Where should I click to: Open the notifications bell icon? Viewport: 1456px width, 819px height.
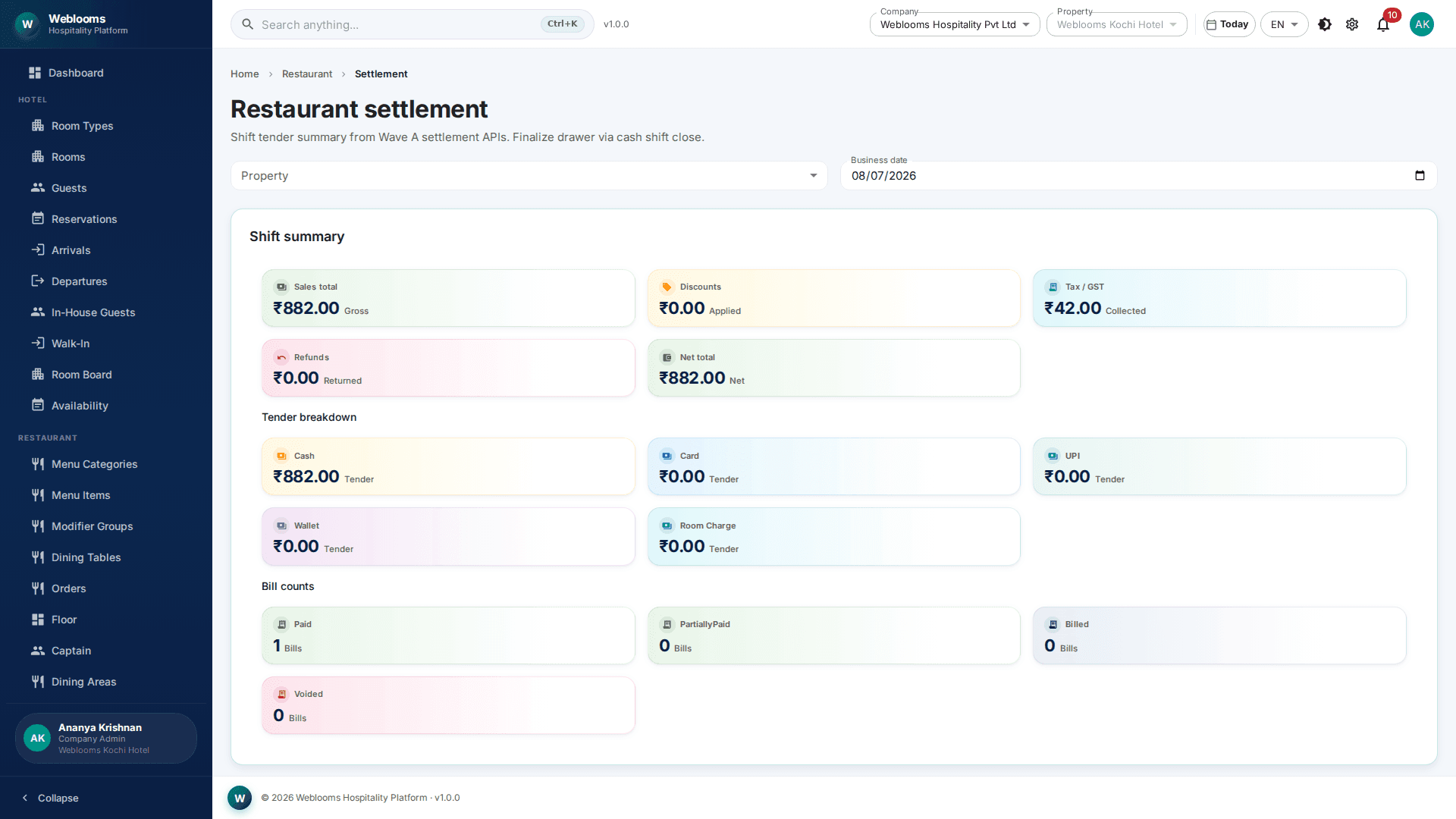[x=1383, y=24]
